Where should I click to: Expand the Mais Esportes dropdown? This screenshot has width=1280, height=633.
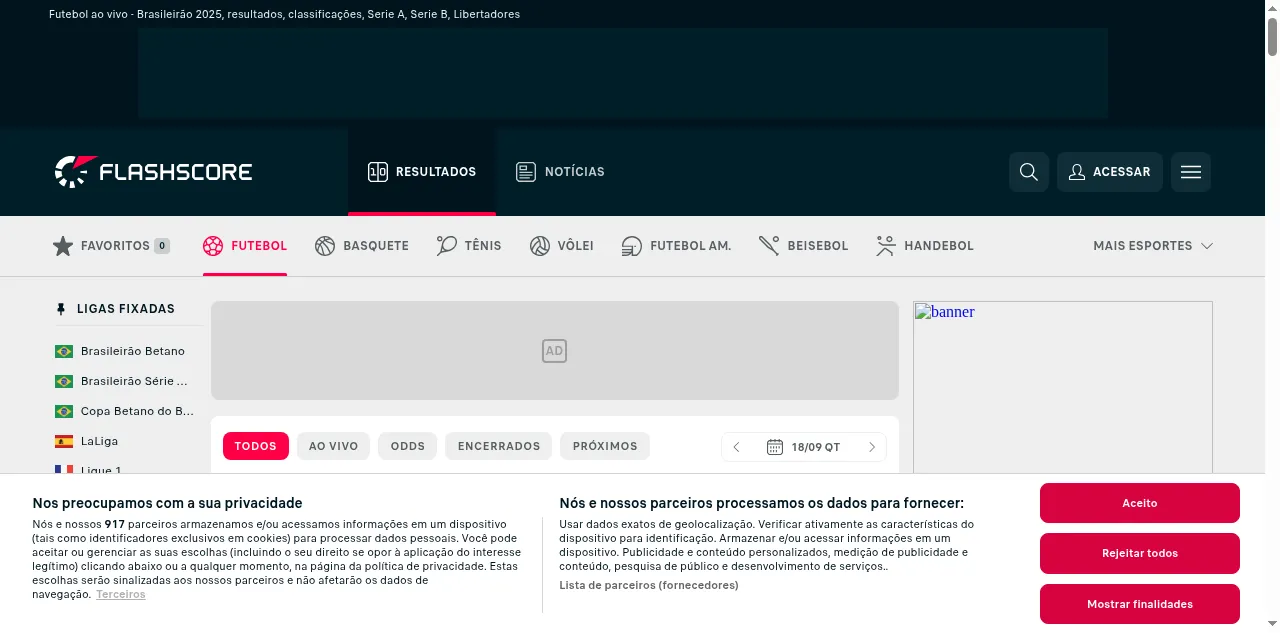(x=1152, y=246)
